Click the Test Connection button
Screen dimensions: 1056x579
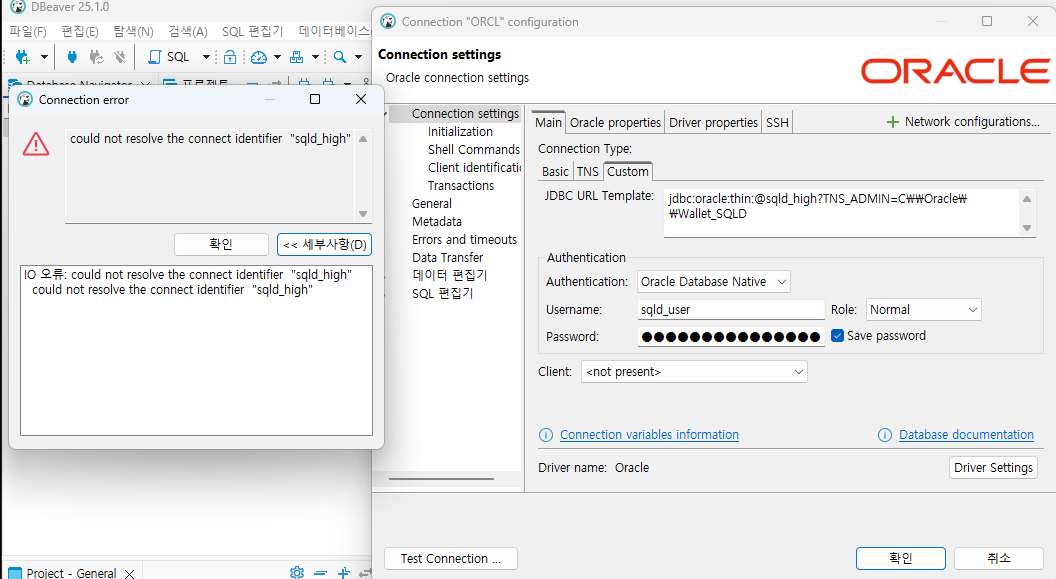click(x=451, y=559)
